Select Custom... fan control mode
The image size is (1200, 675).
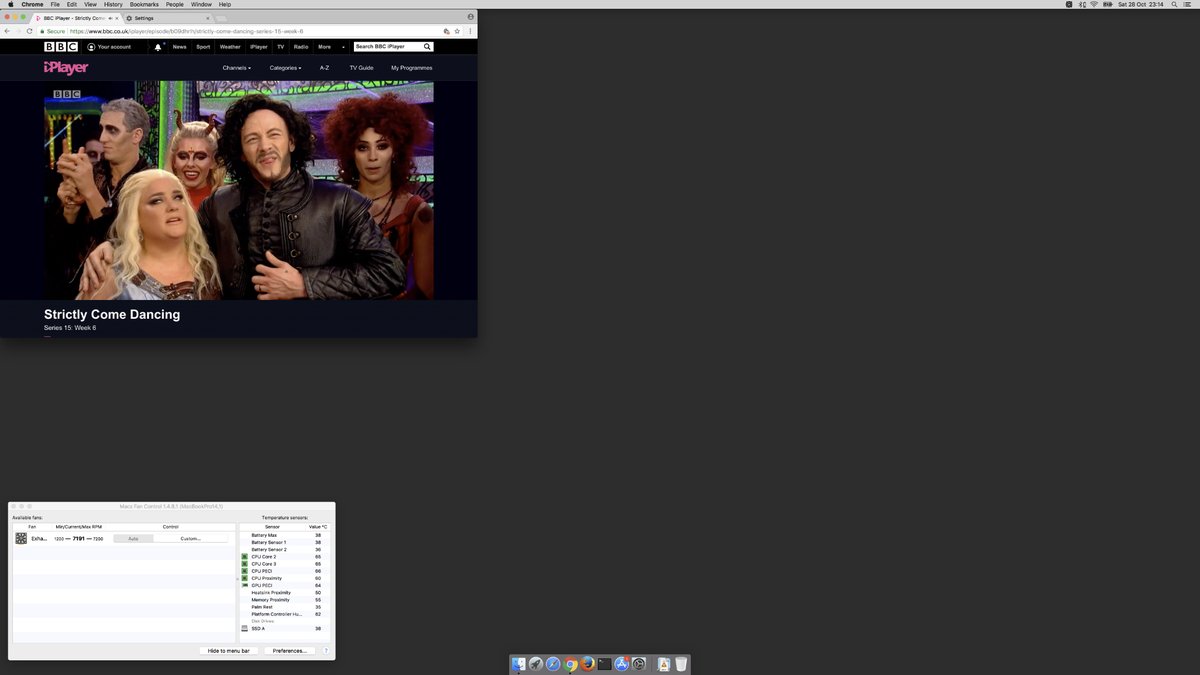click(x=191, y=538)
